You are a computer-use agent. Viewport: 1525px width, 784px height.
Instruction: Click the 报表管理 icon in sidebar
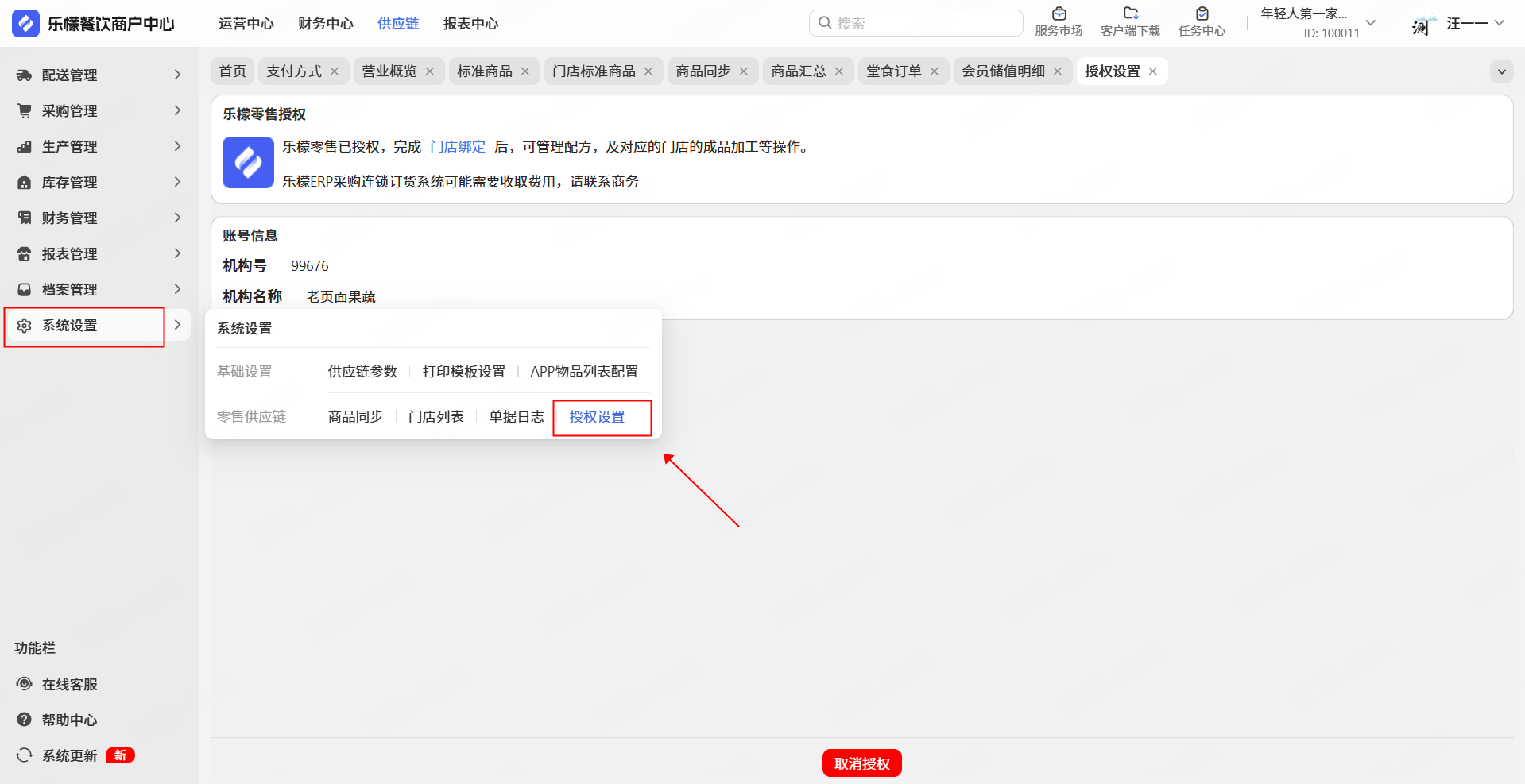pyautogui.click(x=25, y=253)
